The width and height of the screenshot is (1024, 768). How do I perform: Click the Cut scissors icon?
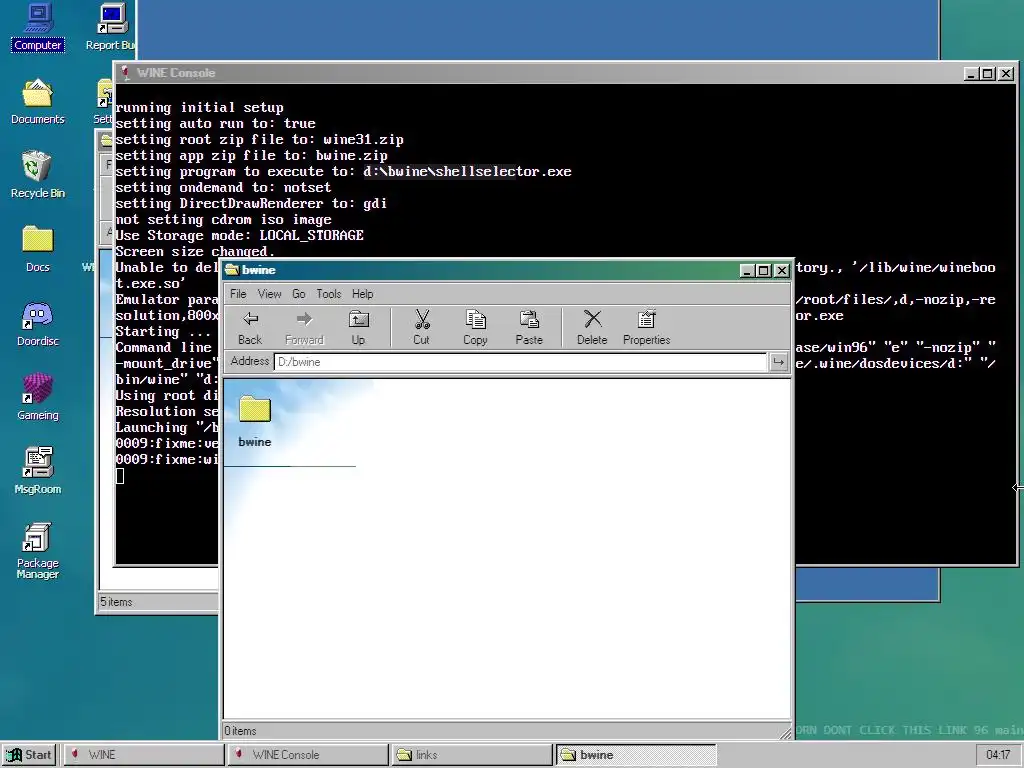tap(422, 327)
